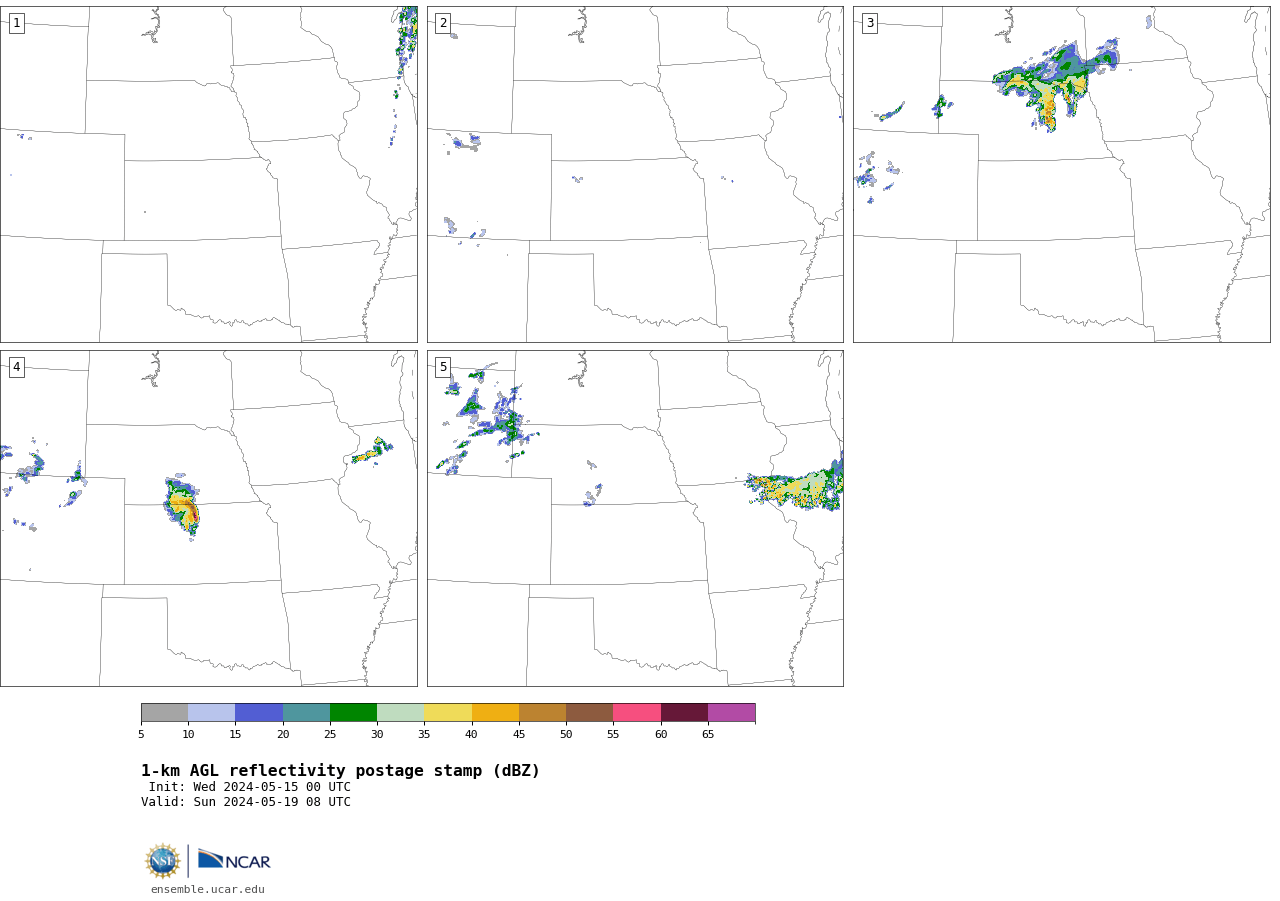Click the storm cell in panel 4 center
This screenshot has width=1280, height=901.
[x=182, y=507]
